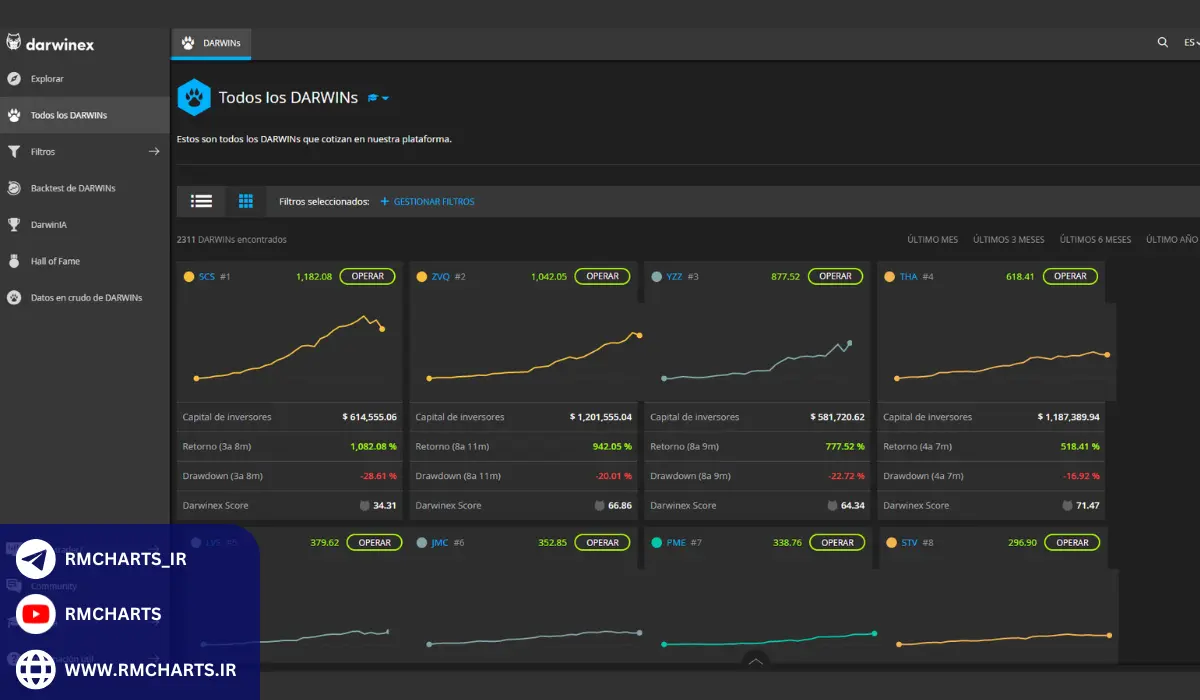The width and height of the screenshot is (1200, 700).
Task: Open Explorar via its compass icon
Action: (x=14, y=79)
